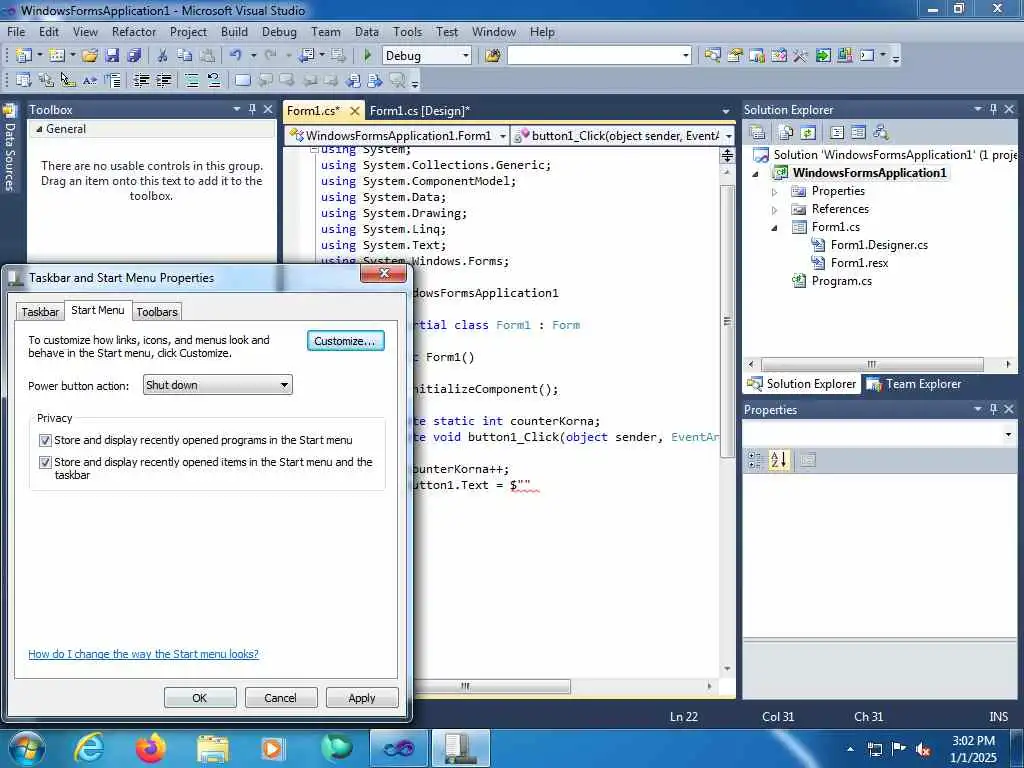Viewport: 1024px width, 768px height.
Task: Open the Refactor menu
Action: point(134,31)
